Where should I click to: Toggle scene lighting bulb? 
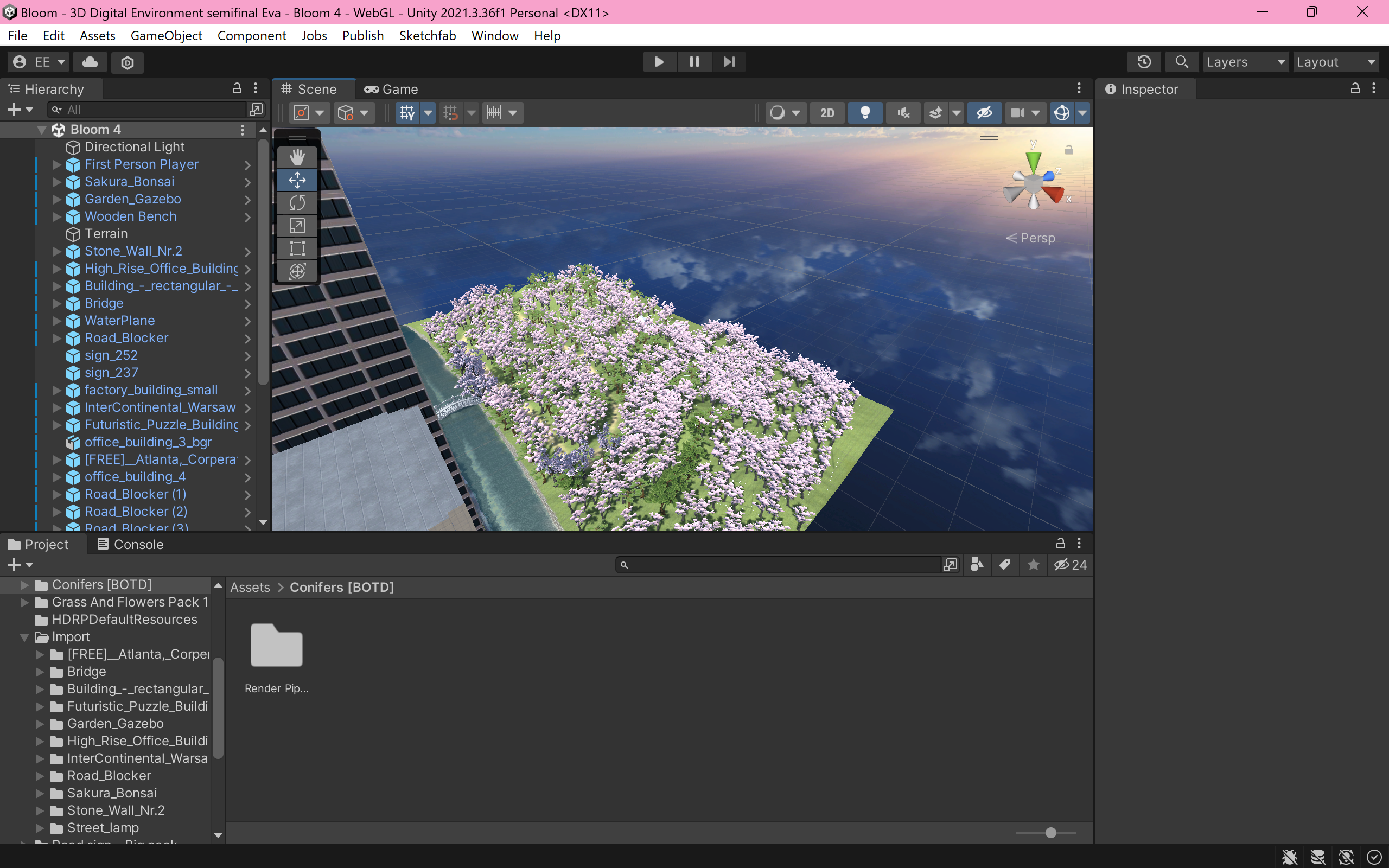point(865,112)
